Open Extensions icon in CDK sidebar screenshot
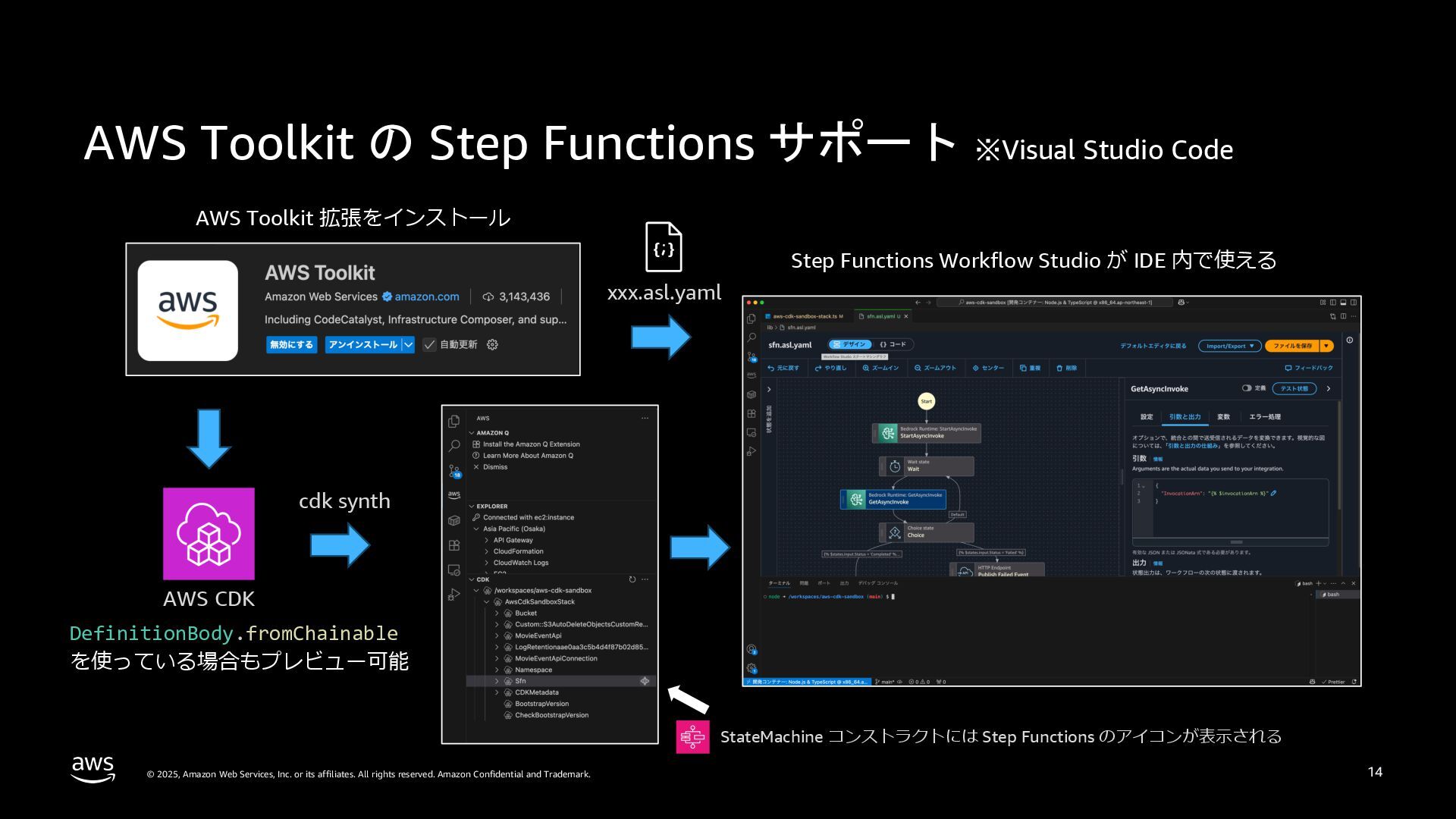The width and height of the screenshot is (1456, 819). click(453, 544)
